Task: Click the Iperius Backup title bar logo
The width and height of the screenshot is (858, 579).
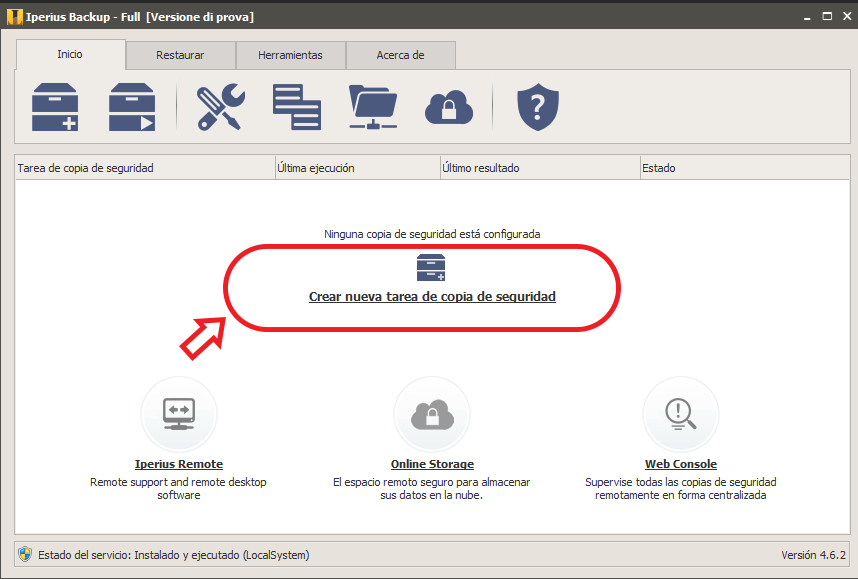Action: [x=15, y=17]
